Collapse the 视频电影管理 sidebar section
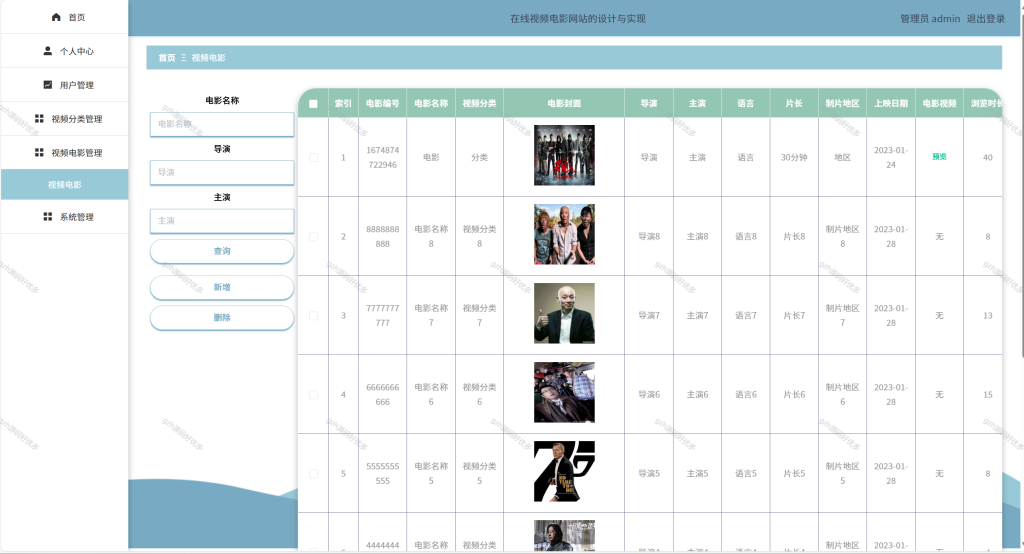The width and height of the screenshot is (1024, 554). point(65,153)
